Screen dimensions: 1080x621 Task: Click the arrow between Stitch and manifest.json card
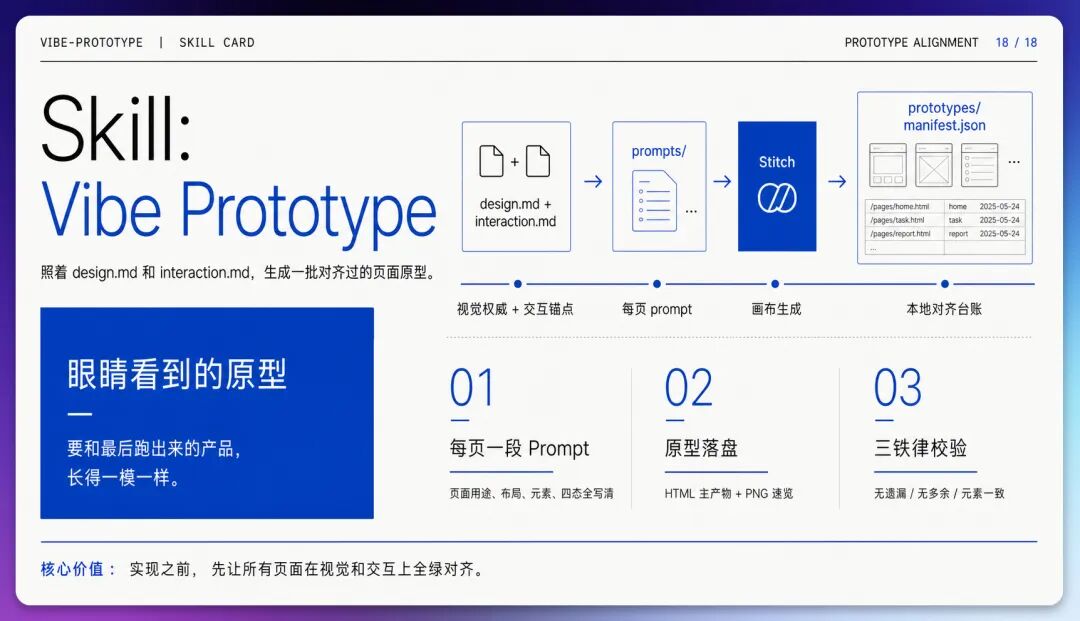click(x=837, y=181)
